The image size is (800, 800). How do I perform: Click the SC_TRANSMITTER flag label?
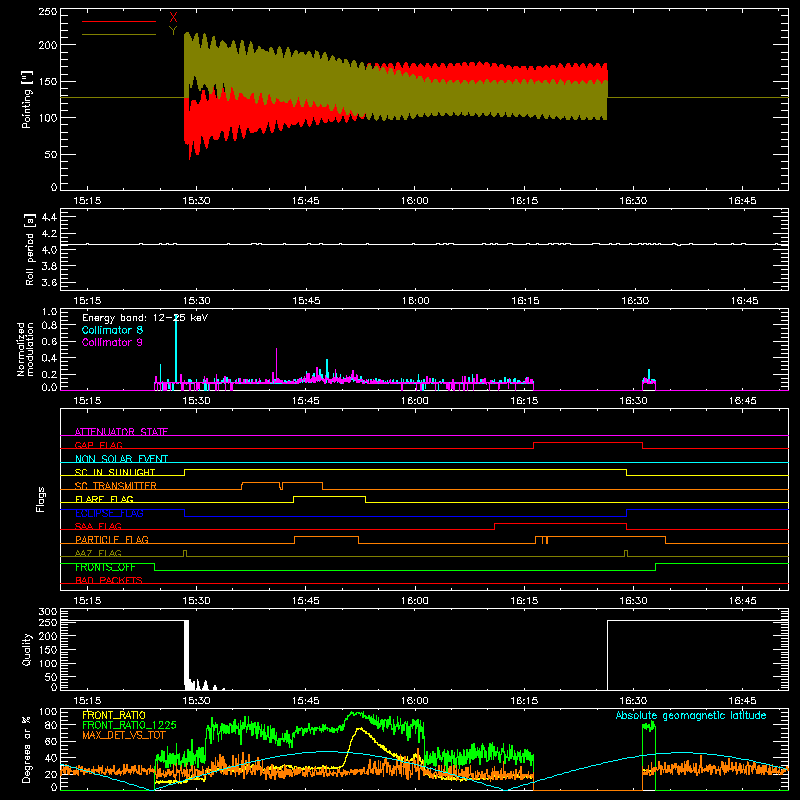(116, 485)
